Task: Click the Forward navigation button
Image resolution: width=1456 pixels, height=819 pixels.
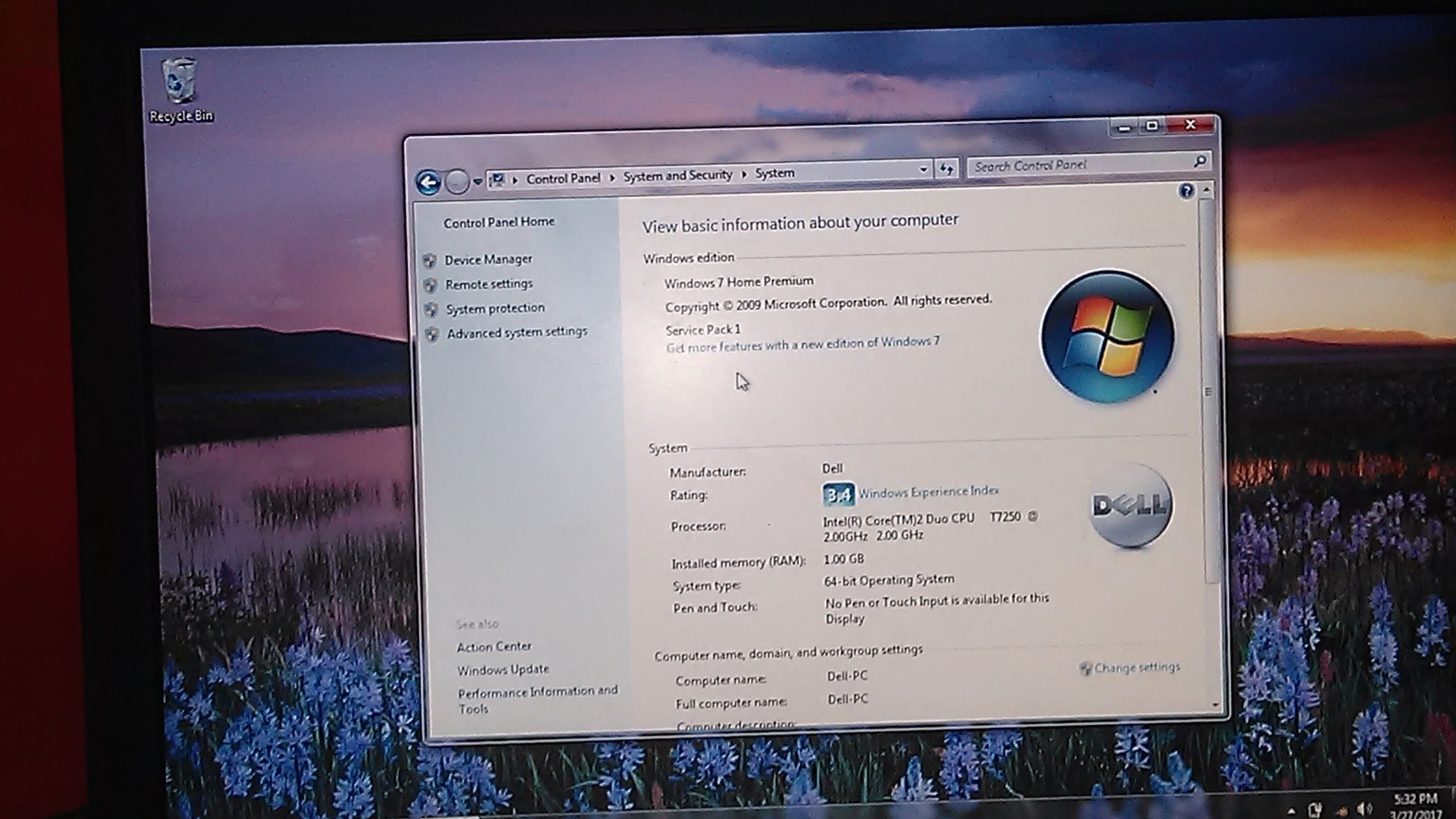Action: [457, 182]
